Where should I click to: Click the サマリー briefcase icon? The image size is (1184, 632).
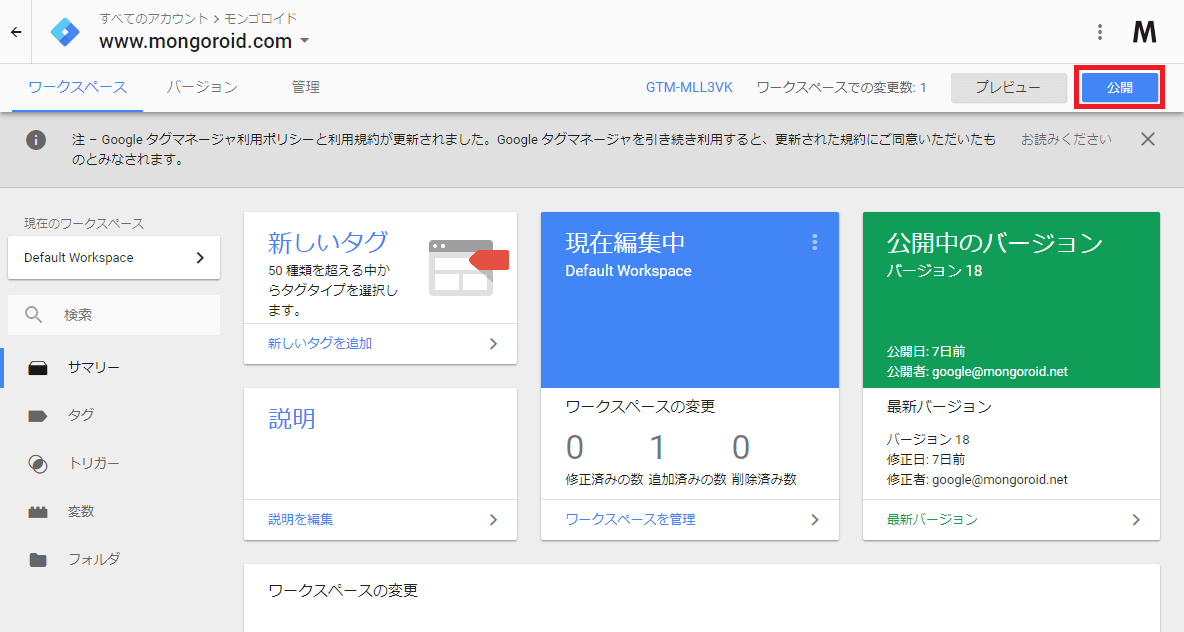coord(38,368)
